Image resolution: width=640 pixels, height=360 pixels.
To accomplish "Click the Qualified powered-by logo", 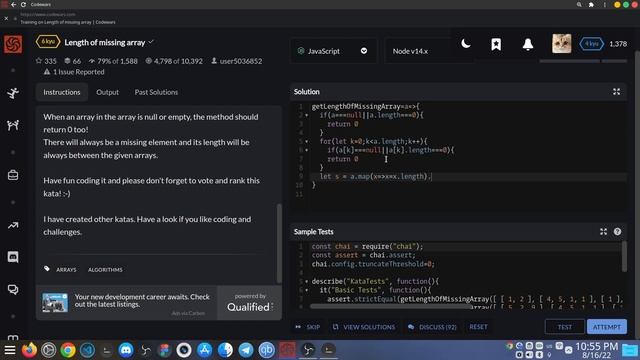I will (250, 303).
